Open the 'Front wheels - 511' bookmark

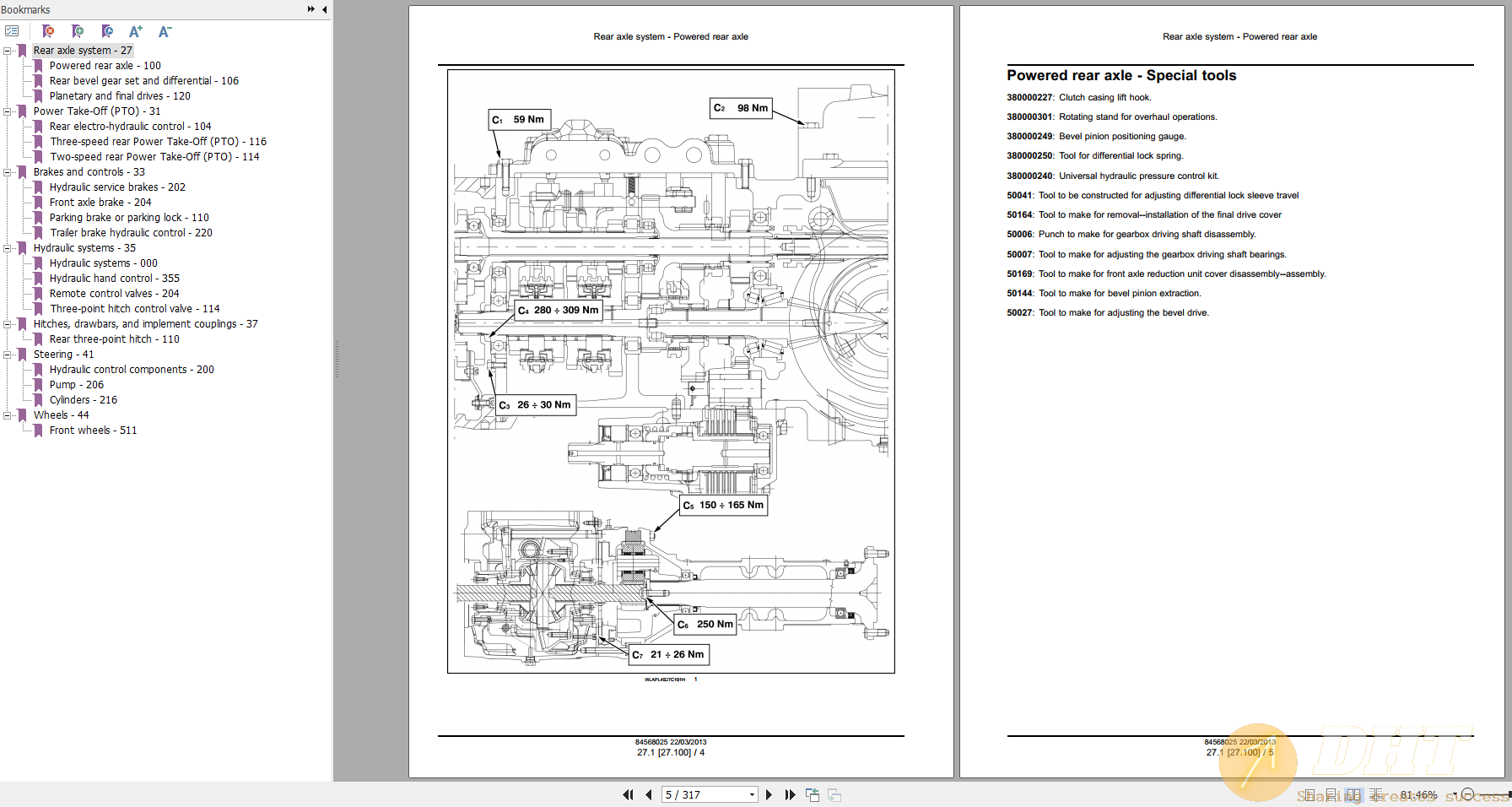pyautogui.click(x=93, y=430)
